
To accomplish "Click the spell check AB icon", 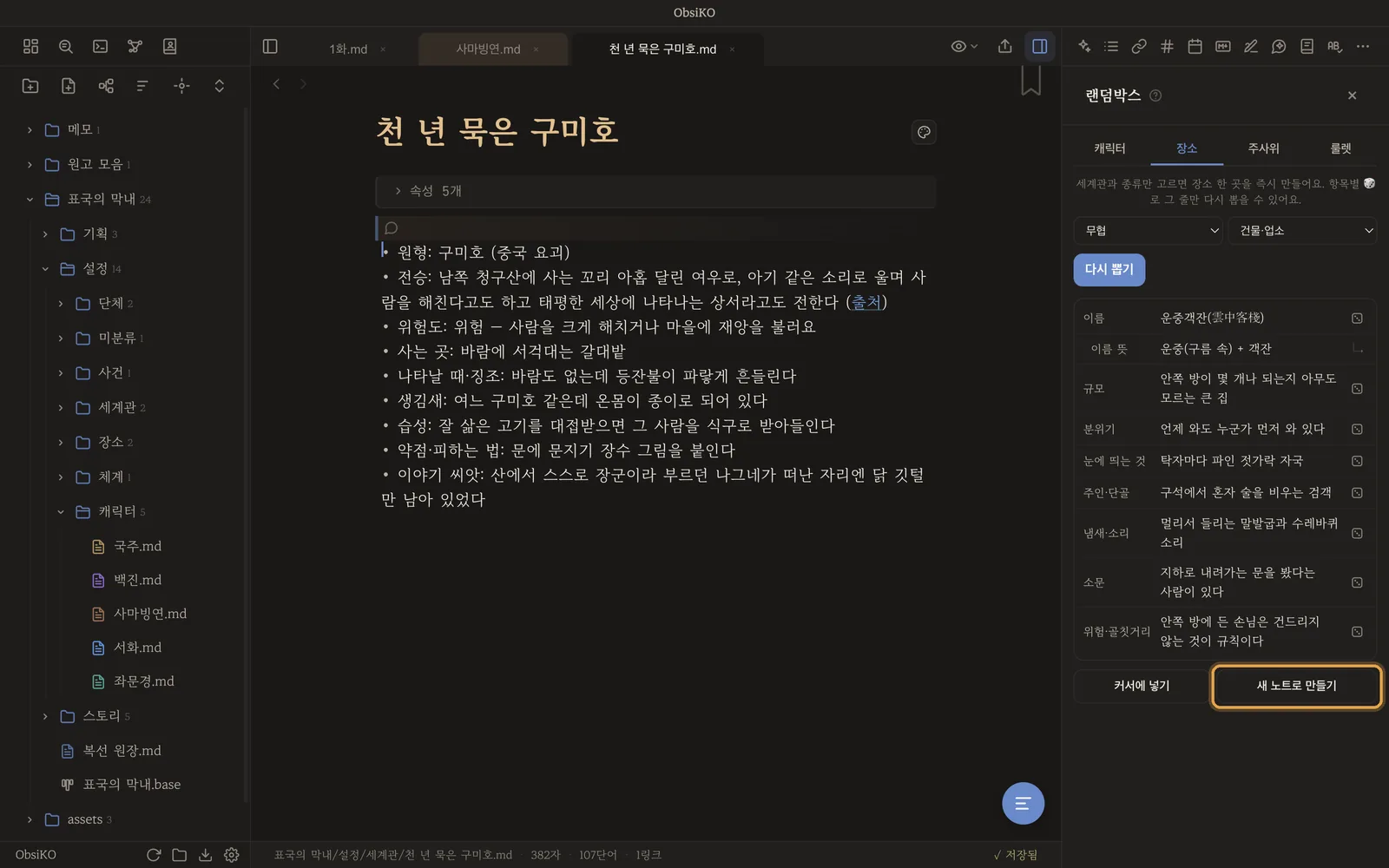I will pos(1334,47).
